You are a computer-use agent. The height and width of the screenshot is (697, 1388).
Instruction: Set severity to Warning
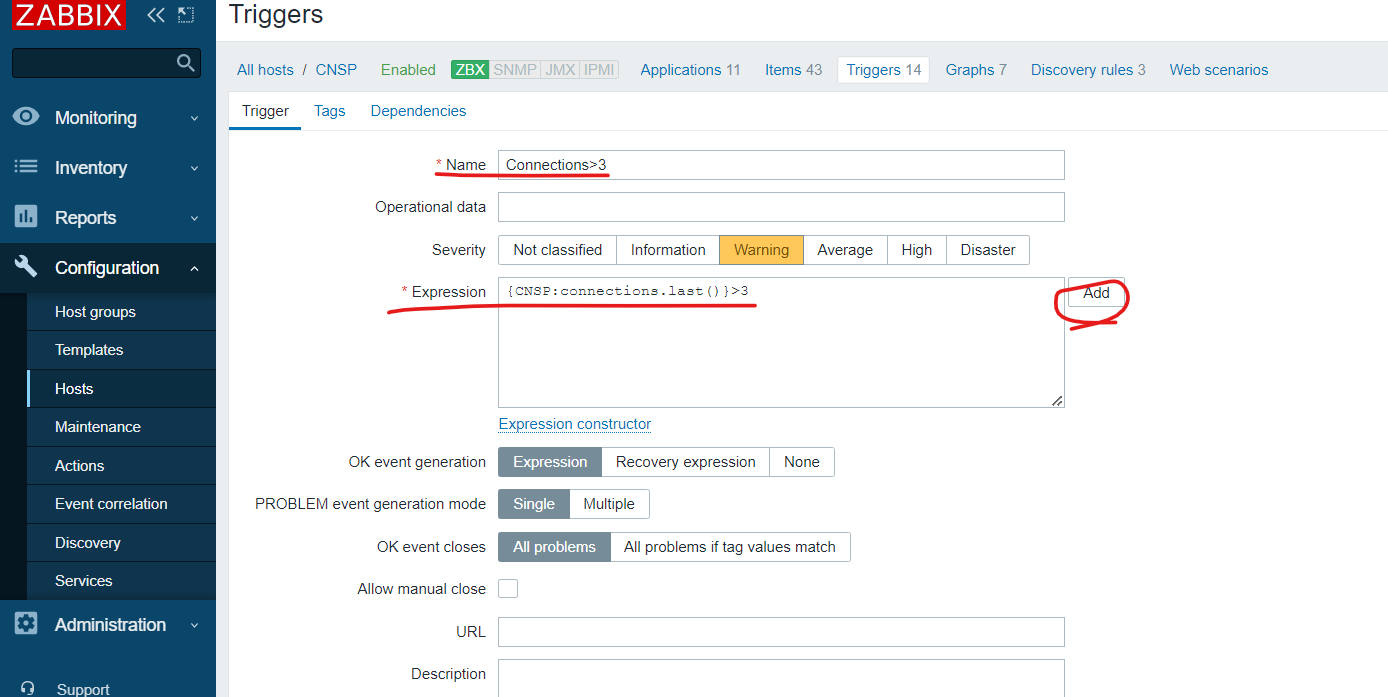(x=761, y=250)
